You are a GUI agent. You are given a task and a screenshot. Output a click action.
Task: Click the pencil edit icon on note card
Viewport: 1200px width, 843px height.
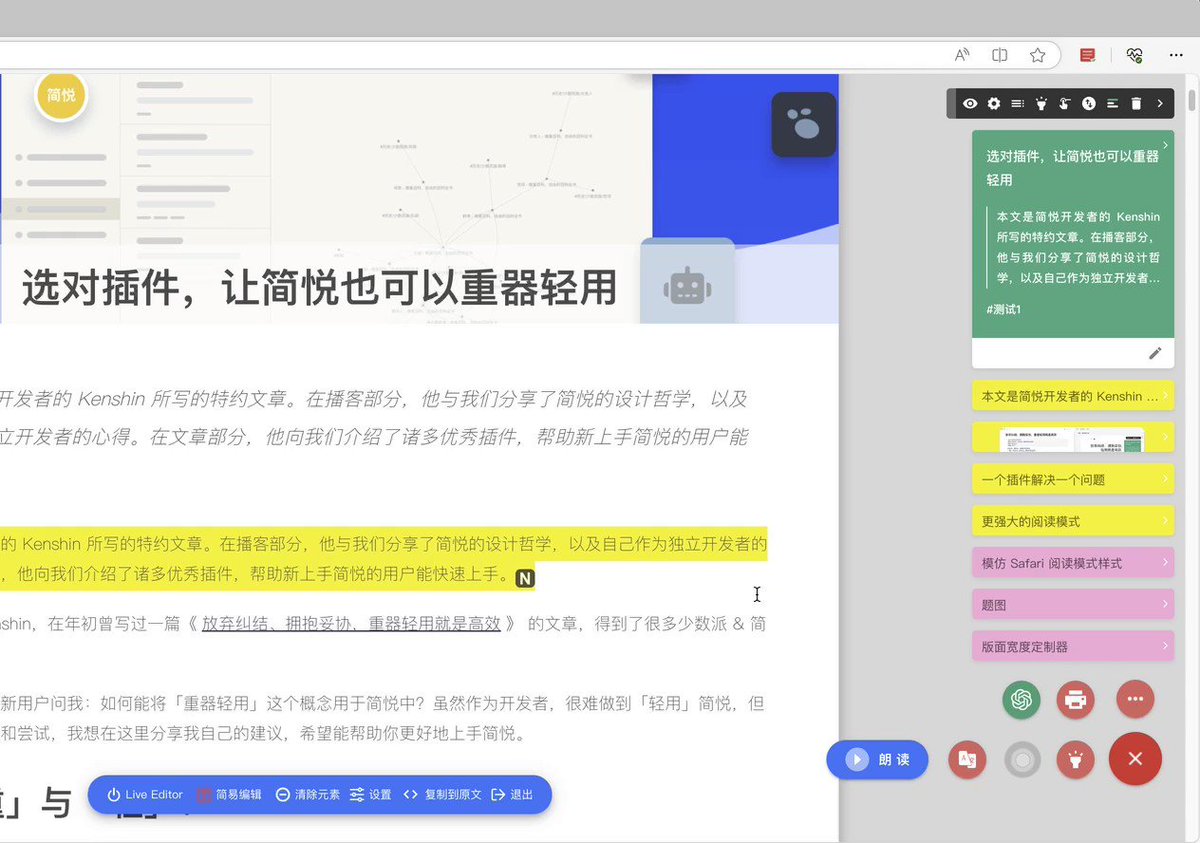point(1155,353)
